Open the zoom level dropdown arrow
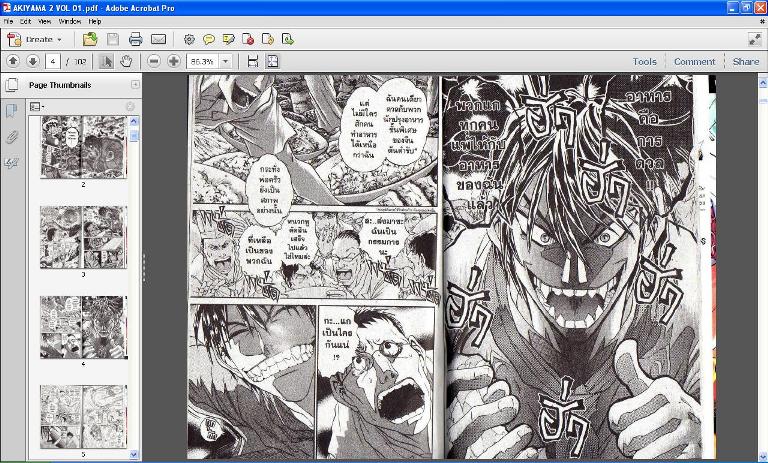Image resolution: width=768 pixels, height=463 pixels. click(225, 62)
